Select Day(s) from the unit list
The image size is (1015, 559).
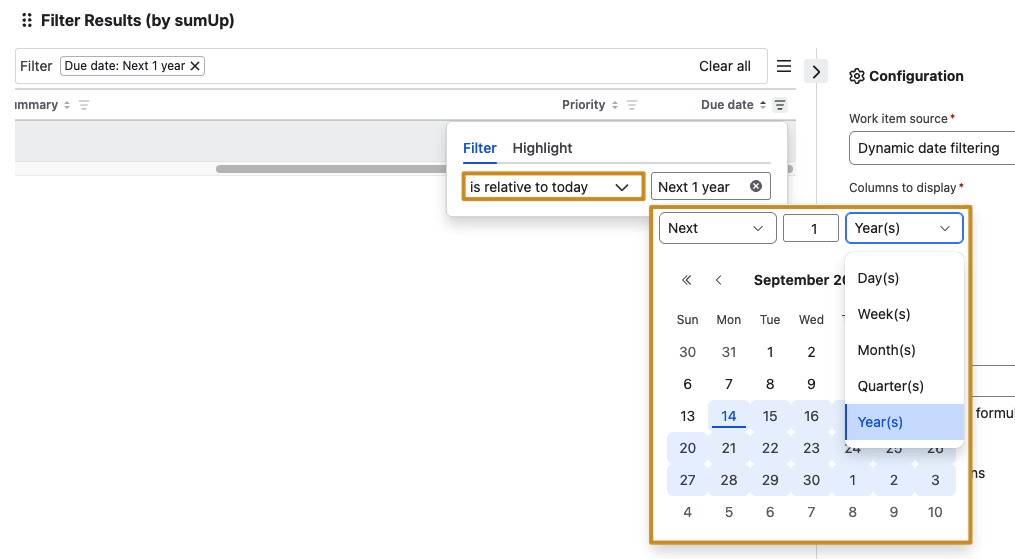[x=904, y=278]
